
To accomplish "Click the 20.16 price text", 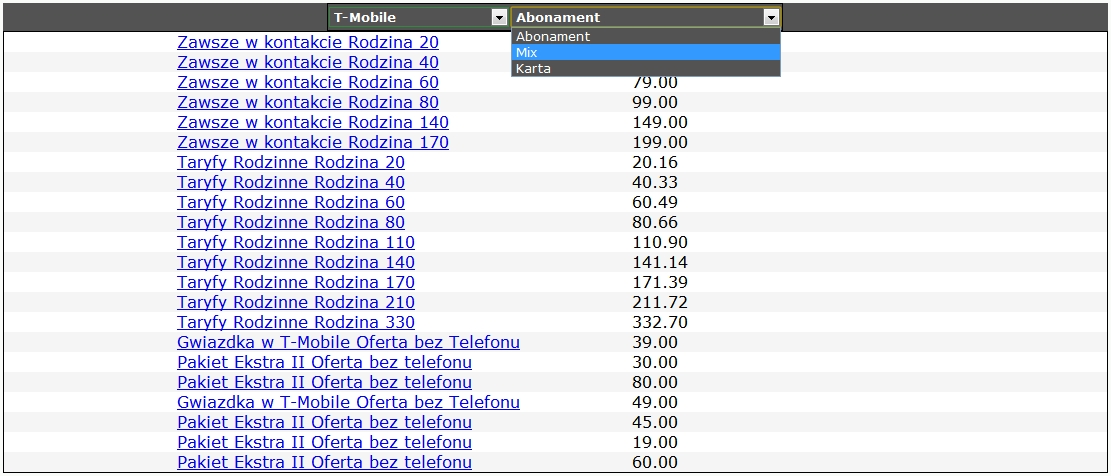I will pyautogui.click(x=655, y=162).
